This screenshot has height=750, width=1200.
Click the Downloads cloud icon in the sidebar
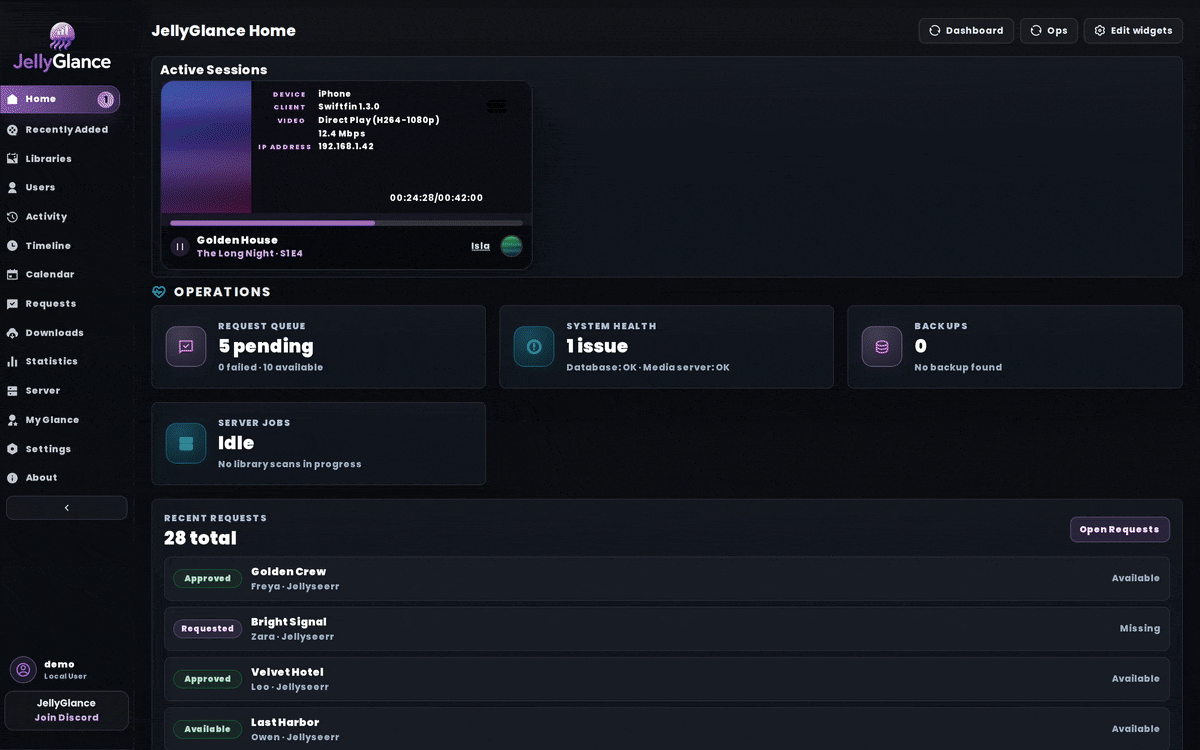(x=12, y=333)
